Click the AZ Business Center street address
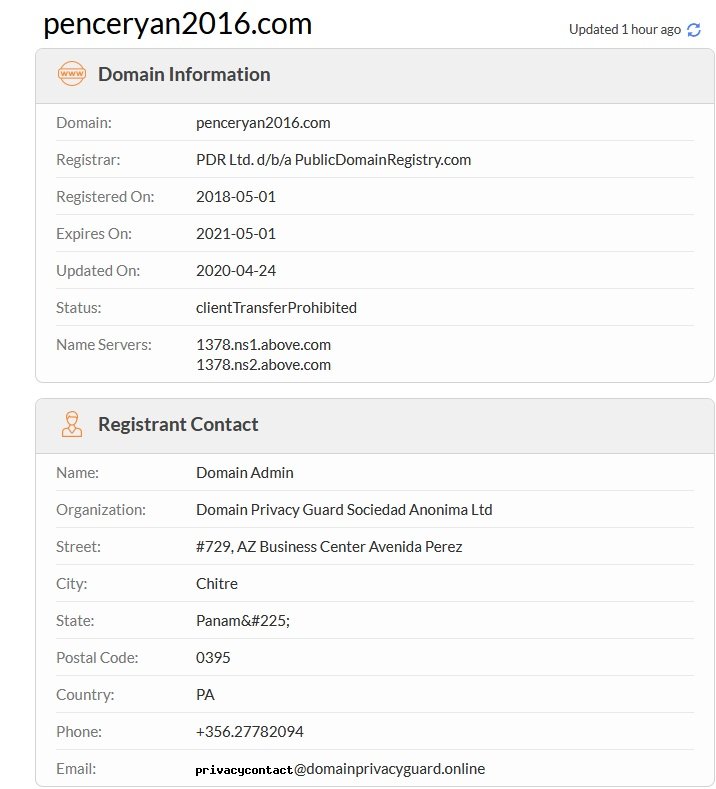Screen dimensions: 716x789 (x=329, y=547)
